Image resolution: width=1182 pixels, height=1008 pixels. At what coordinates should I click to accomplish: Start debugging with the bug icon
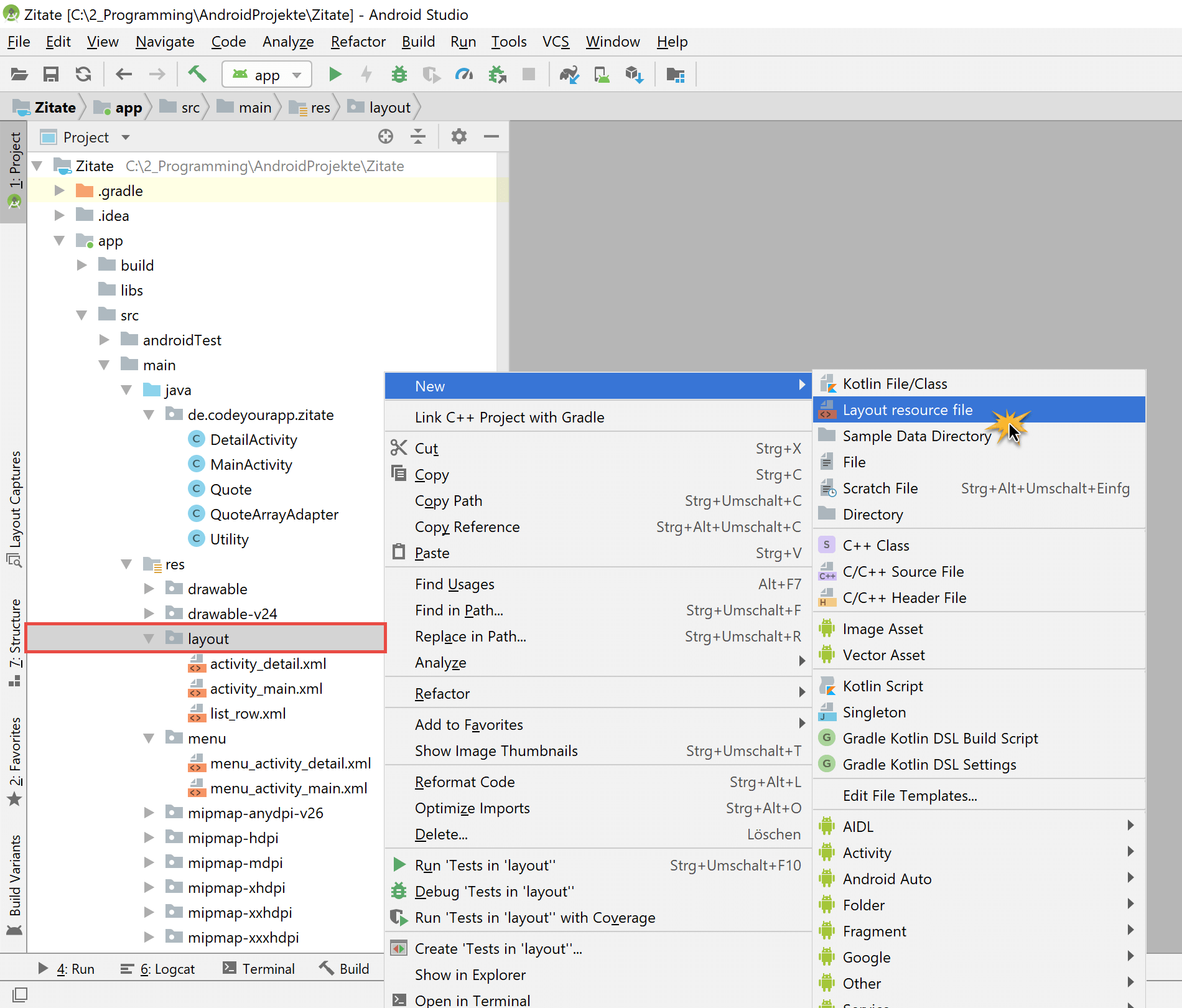tap(399, 75)
